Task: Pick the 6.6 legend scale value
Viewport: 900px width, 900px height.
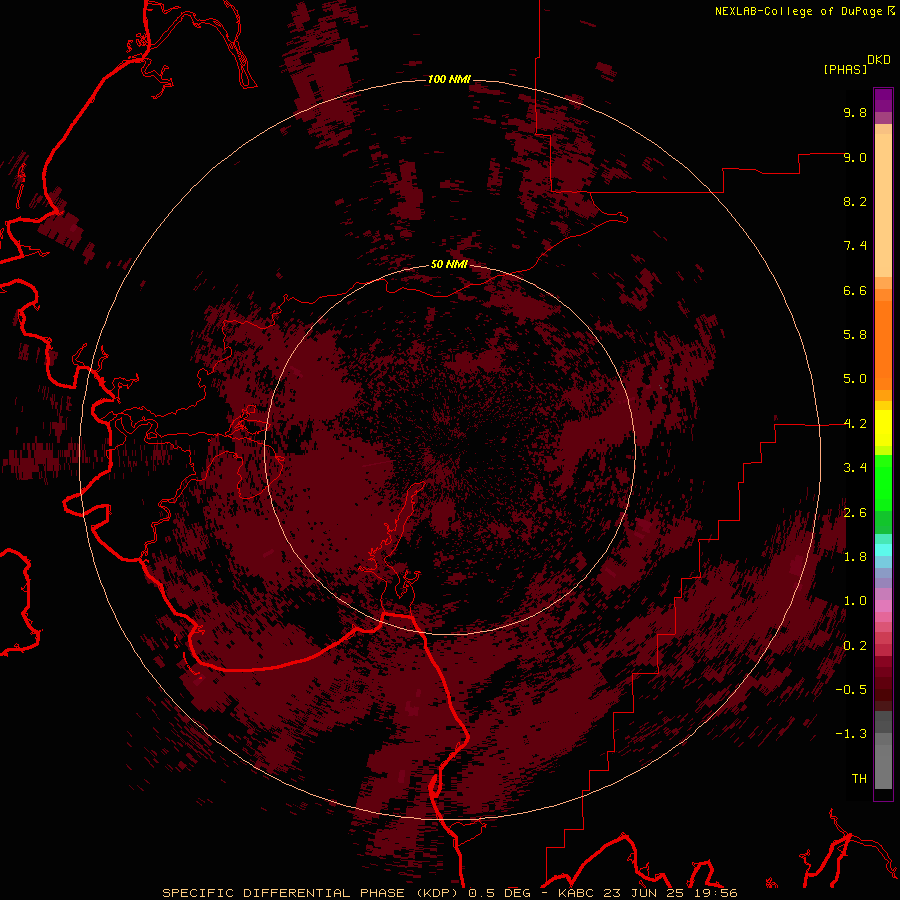Action: (x=855, y=290)
